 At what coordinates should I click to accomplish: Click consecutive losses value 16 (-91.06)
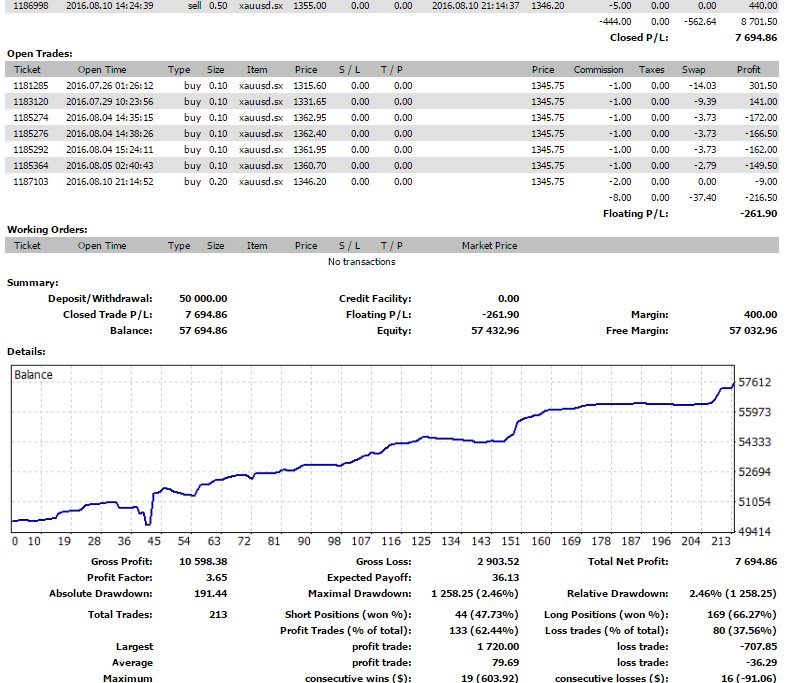coord(748,678)
